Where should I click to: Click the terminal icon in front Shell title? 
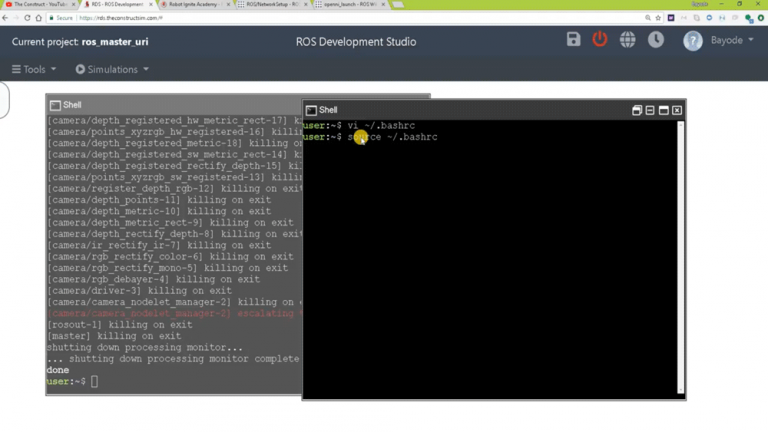point(311,110)
